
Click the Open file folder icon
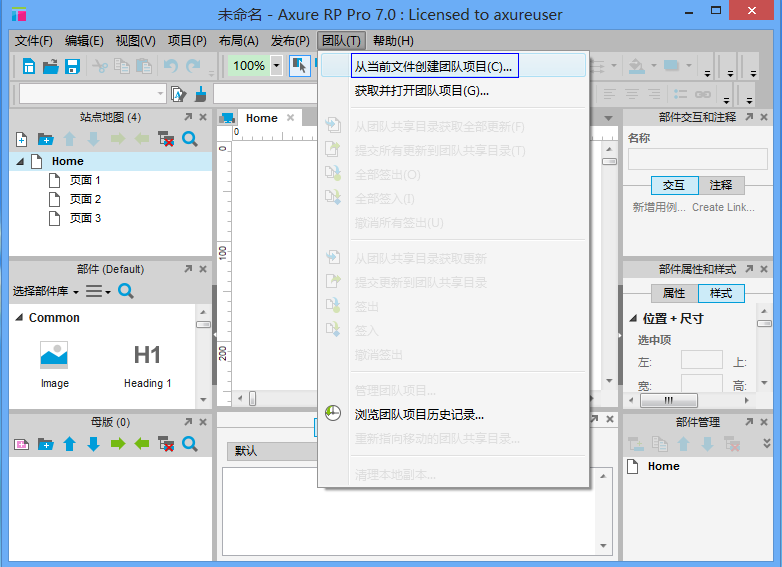tap(50, 66)
